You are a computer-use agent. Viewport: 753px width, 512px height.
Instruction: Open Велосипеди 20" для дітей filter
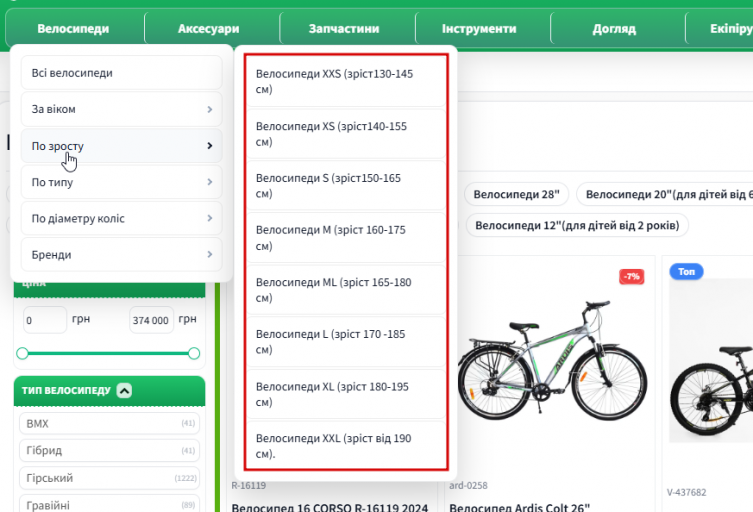coord(665,195)
